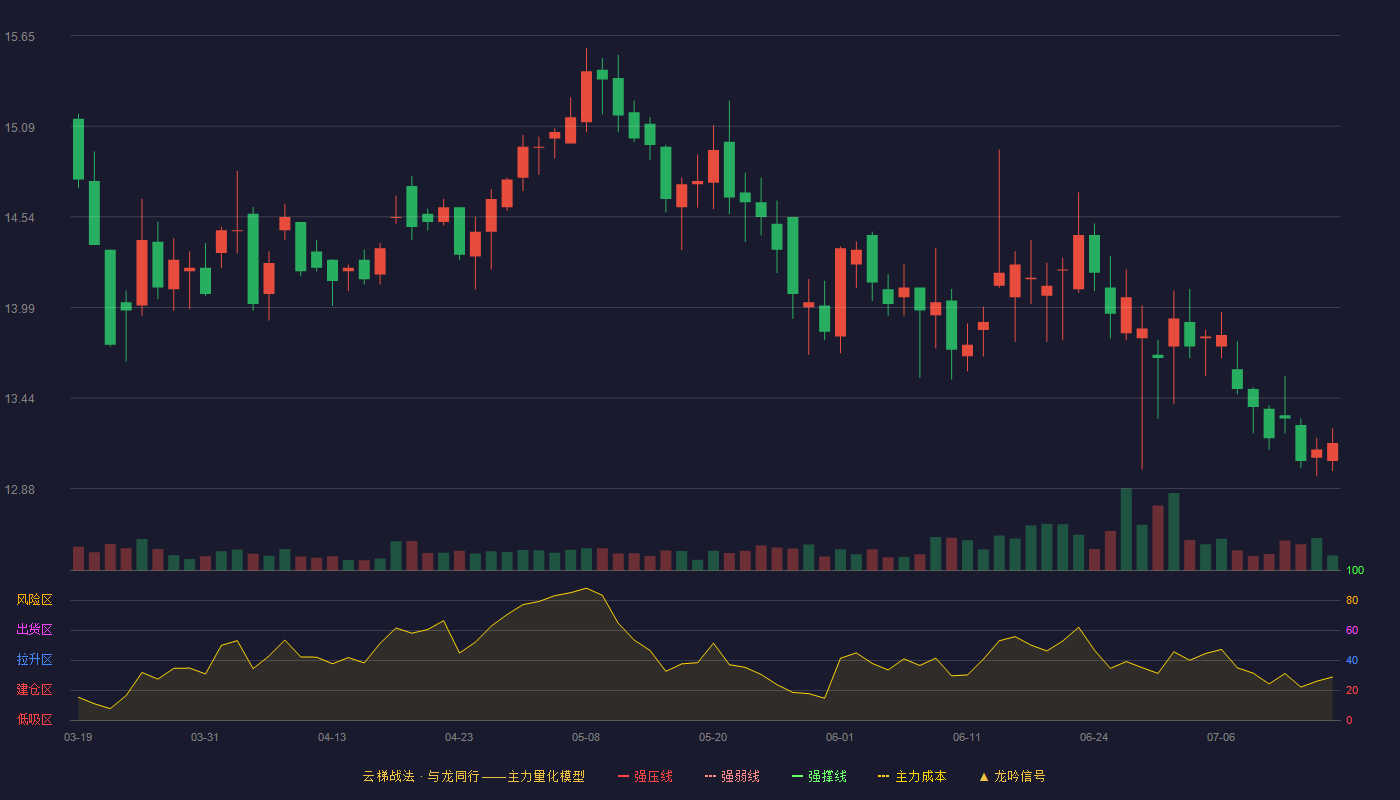This screenshot has width=1400, height=800.
Task: Click the purple 60 indicator axis value
Action: tap(1352, 630)
